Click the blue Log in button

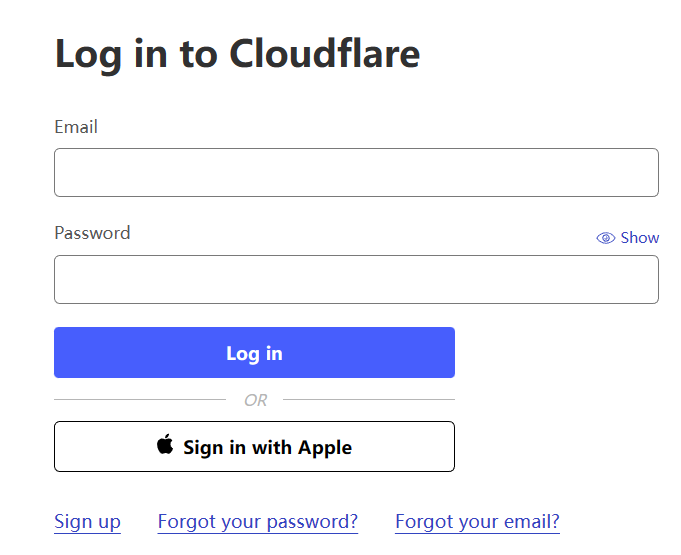pos(255,353)
